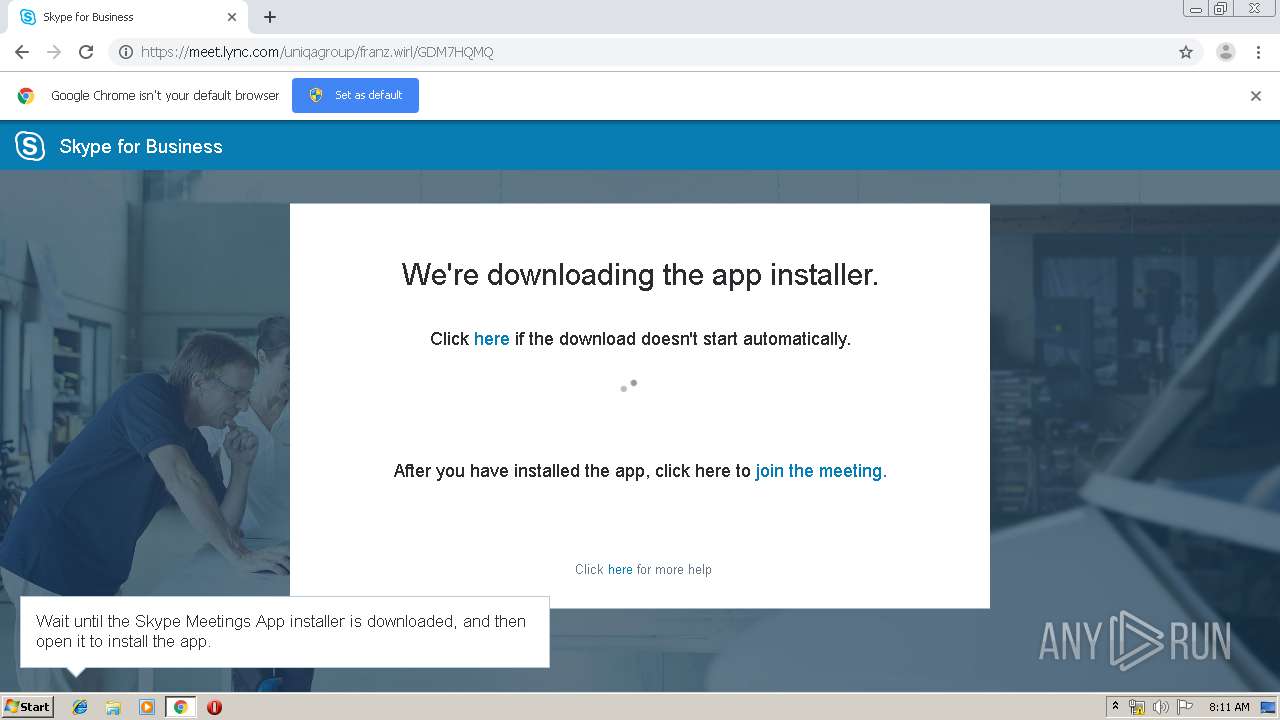Minimize the Chrome window
Image resolution: width=1280 pixels, height=720 pixels.
(1195, 9)
